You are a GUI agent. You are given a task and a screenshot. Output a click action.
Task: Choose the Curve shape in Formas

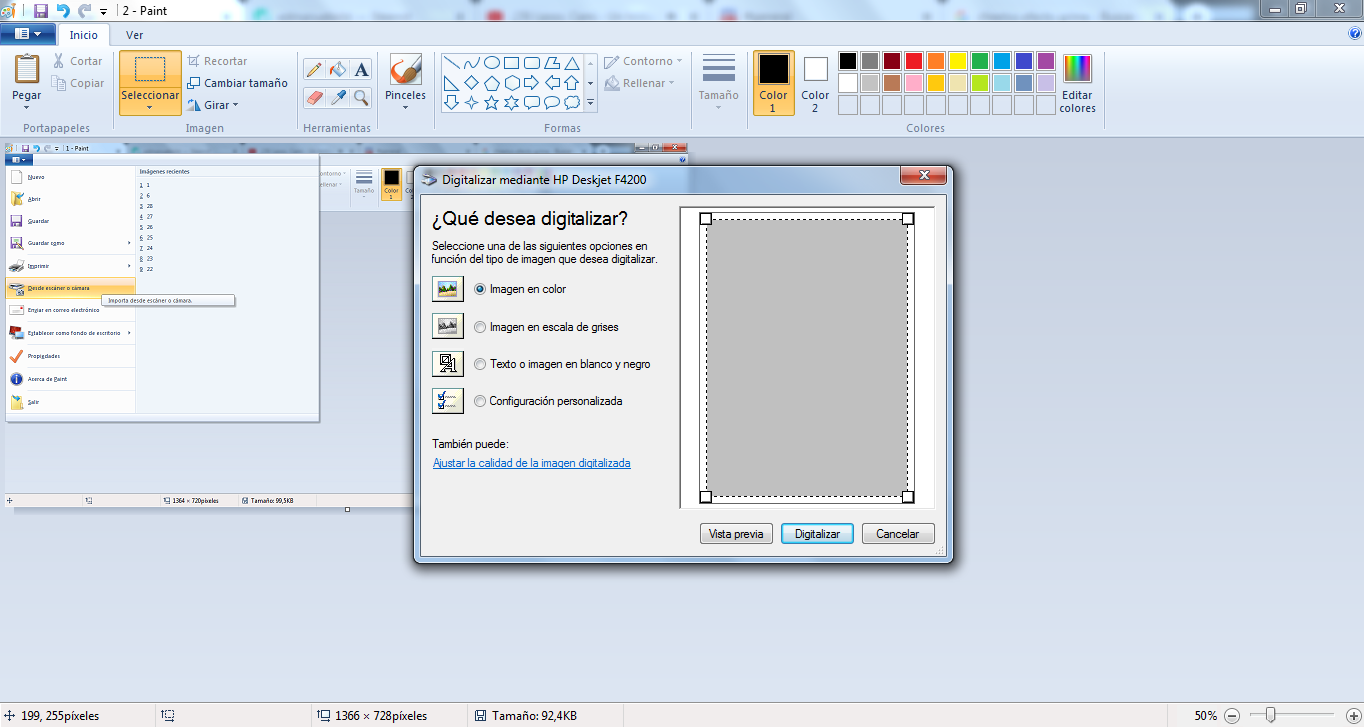[x=471, y=63]
